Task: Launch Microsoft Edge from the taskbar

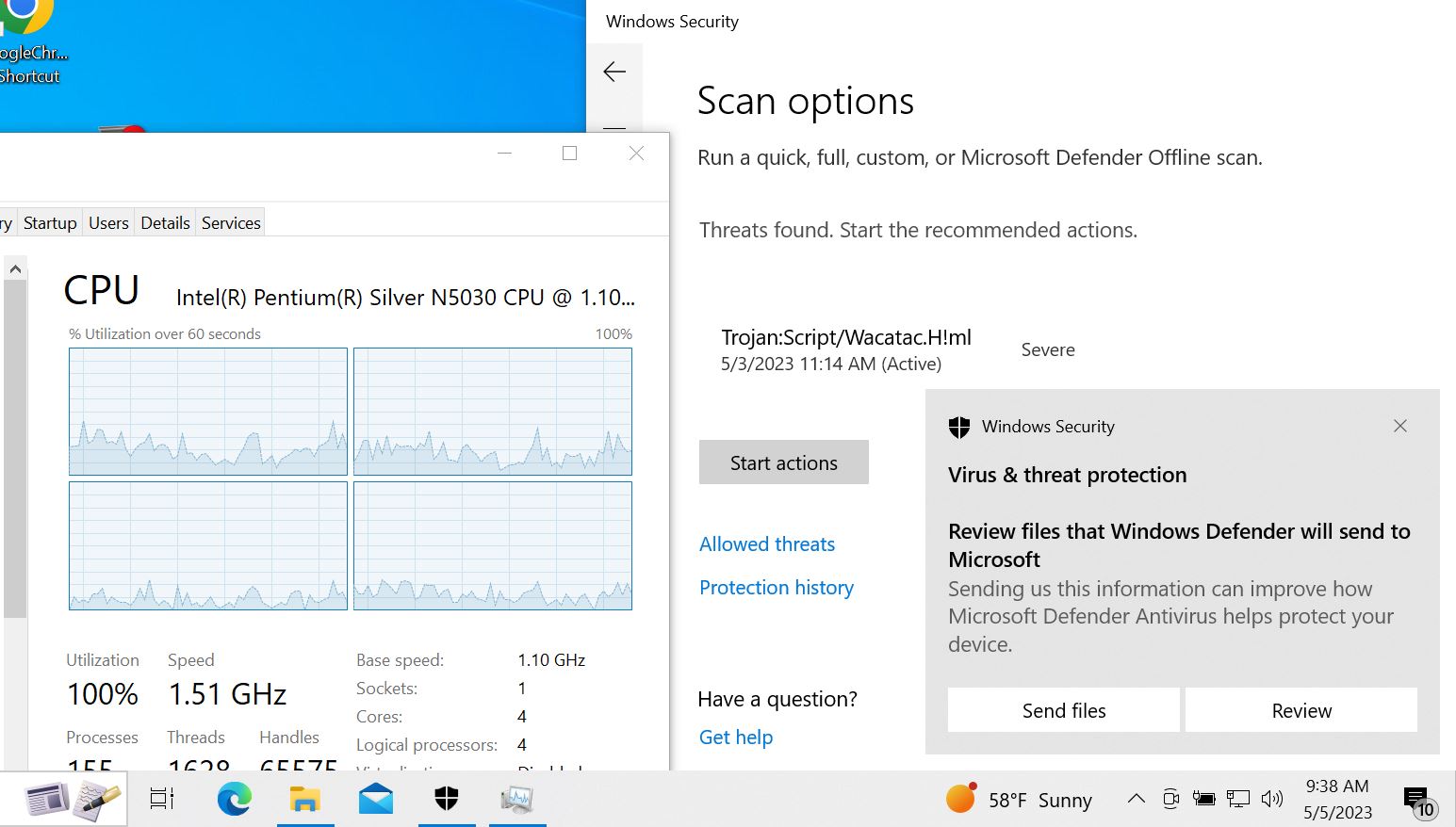Action: 234,799
